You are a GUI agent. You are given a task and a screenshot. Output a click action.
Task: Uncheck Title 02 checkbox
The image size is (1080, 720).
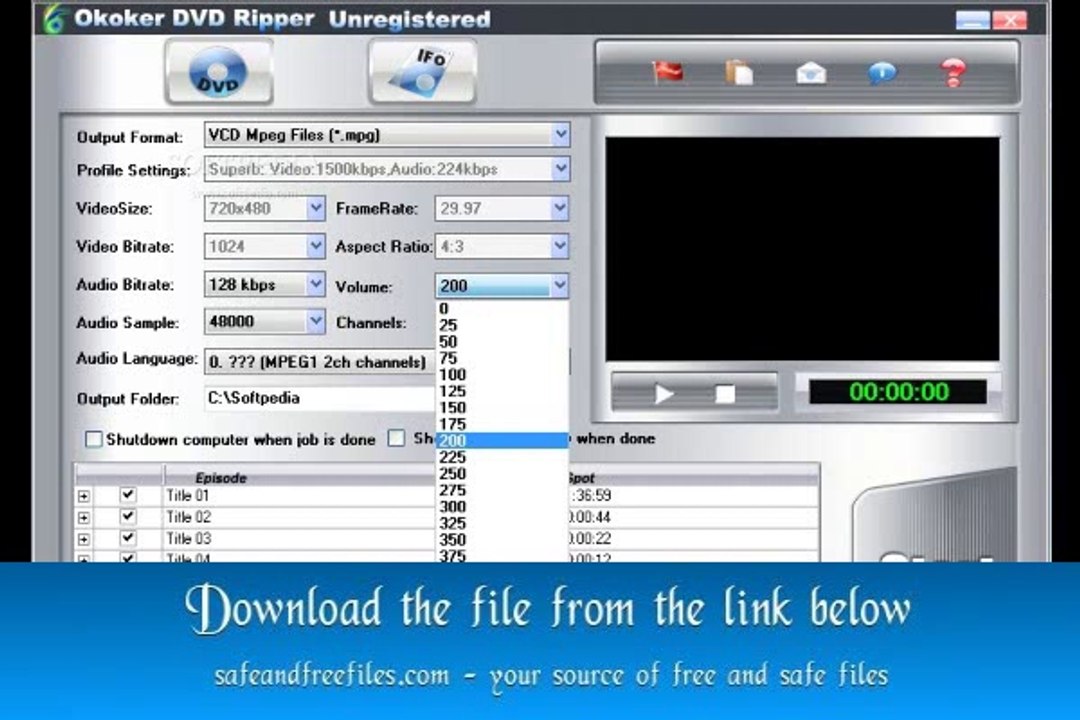pos(128,516)
